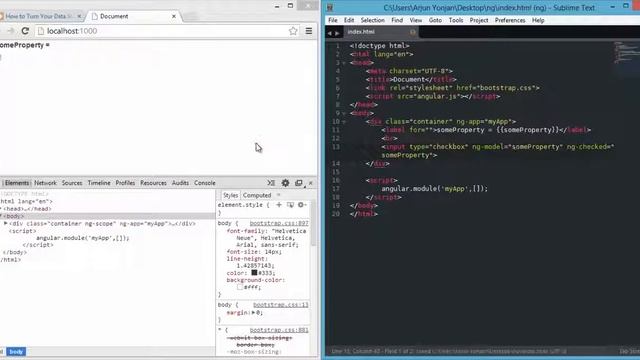Open the Profiles tab in DevTools

125,183
